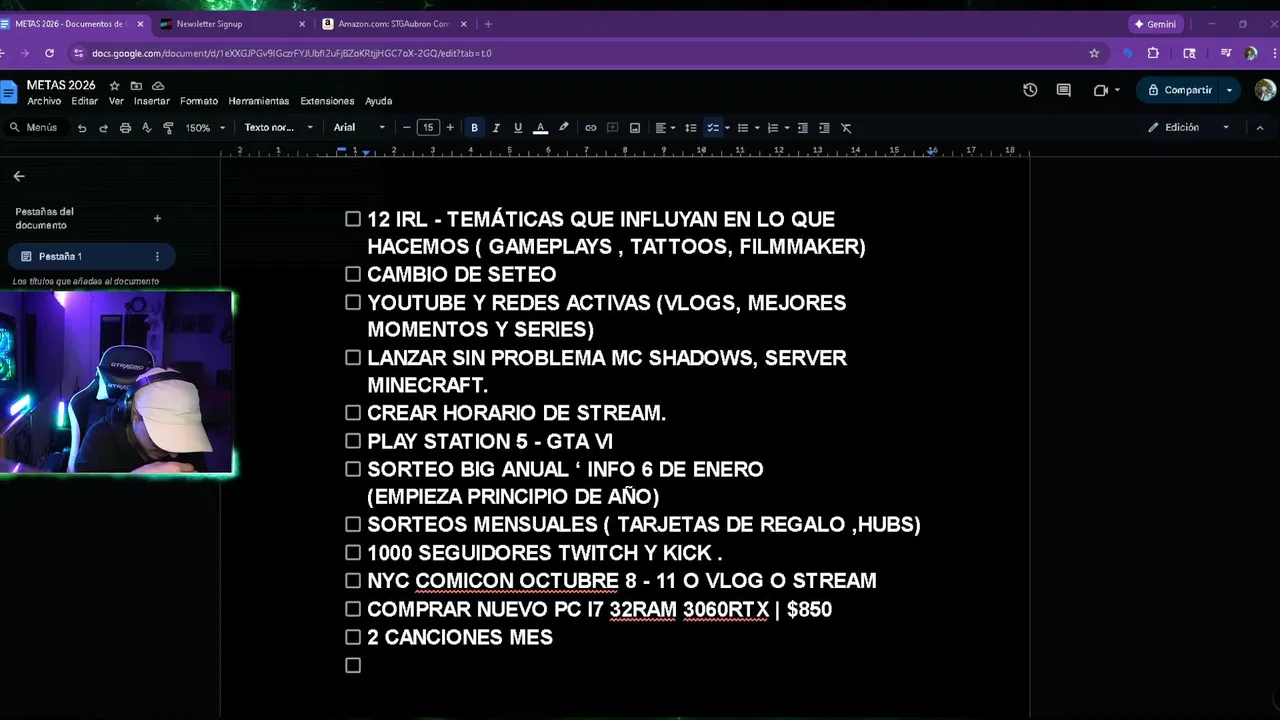Click the numbered list icon
The height and width of the screenshot is (720, 1280).
tap(773, 128)
